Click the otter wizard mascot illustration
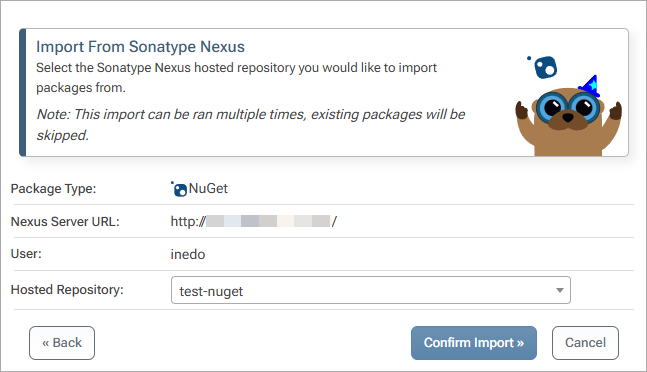The width and height of the screenshot is (647, 372). (568, 116)
